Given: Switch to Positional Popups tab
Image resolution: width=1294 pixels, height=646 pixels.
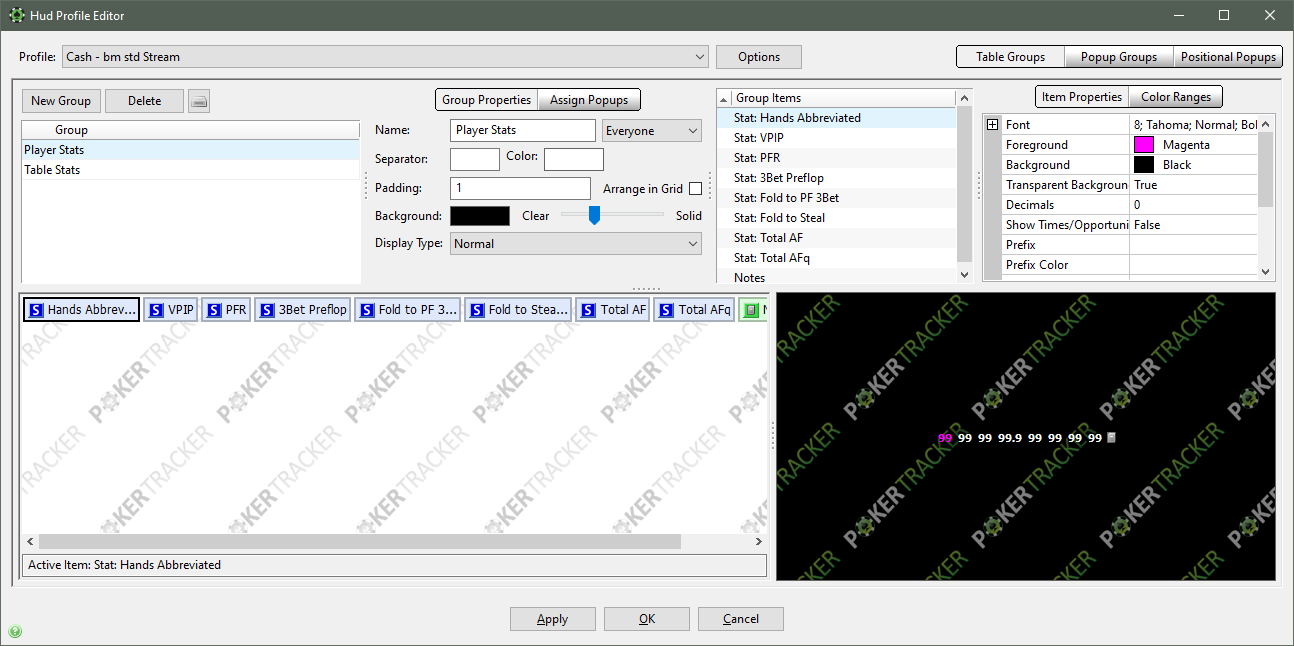Looking at the screenshot, I should 1228,57.
